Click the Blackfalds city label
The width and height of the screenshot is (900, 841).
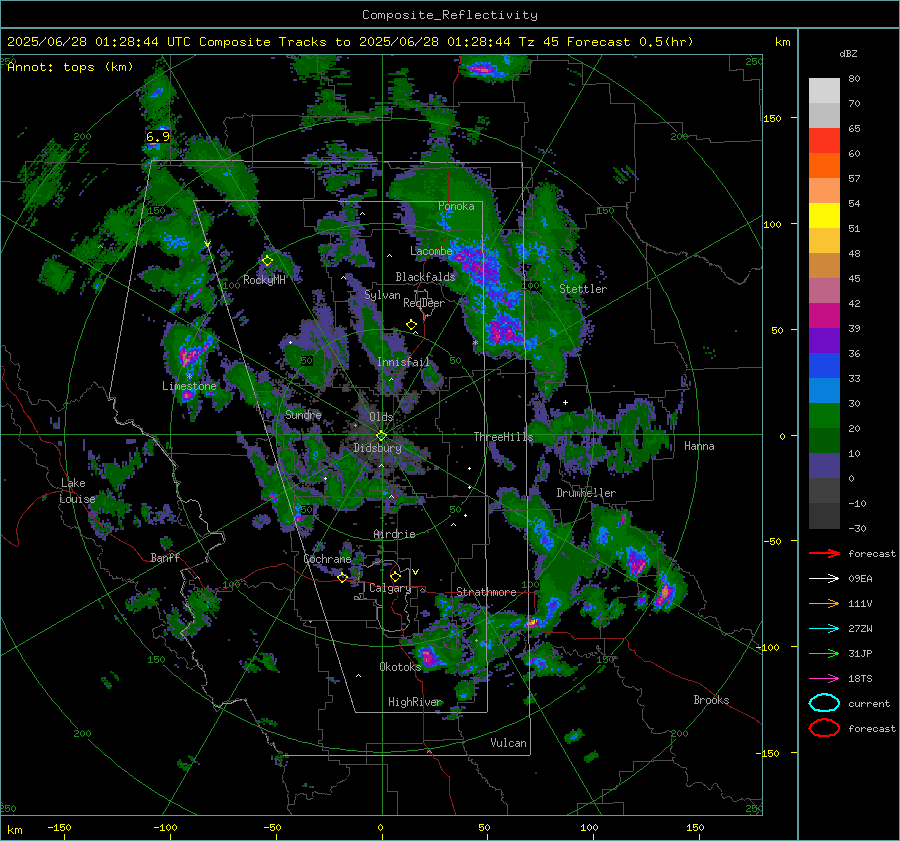coord(425,277)
